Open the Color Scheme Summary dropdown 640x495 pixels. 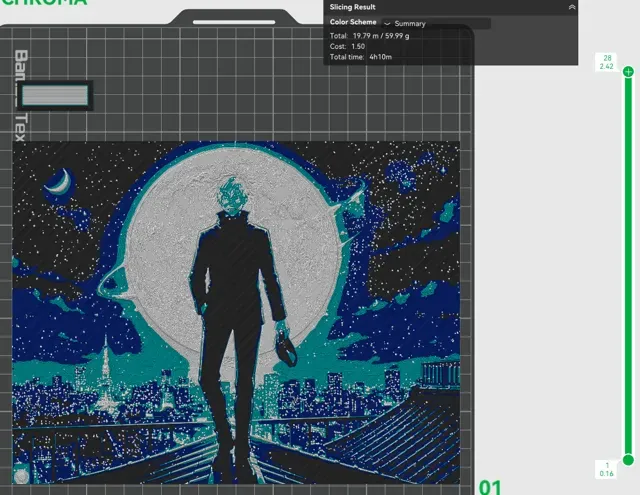[x=436, y=23]
